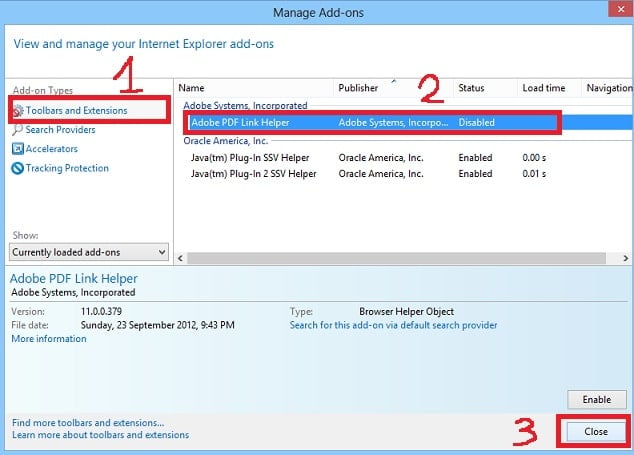Open Learn more about toolbars and extensions
This screenshot has width=634, height=455.
pyautogui.click(x=101, y=435)
